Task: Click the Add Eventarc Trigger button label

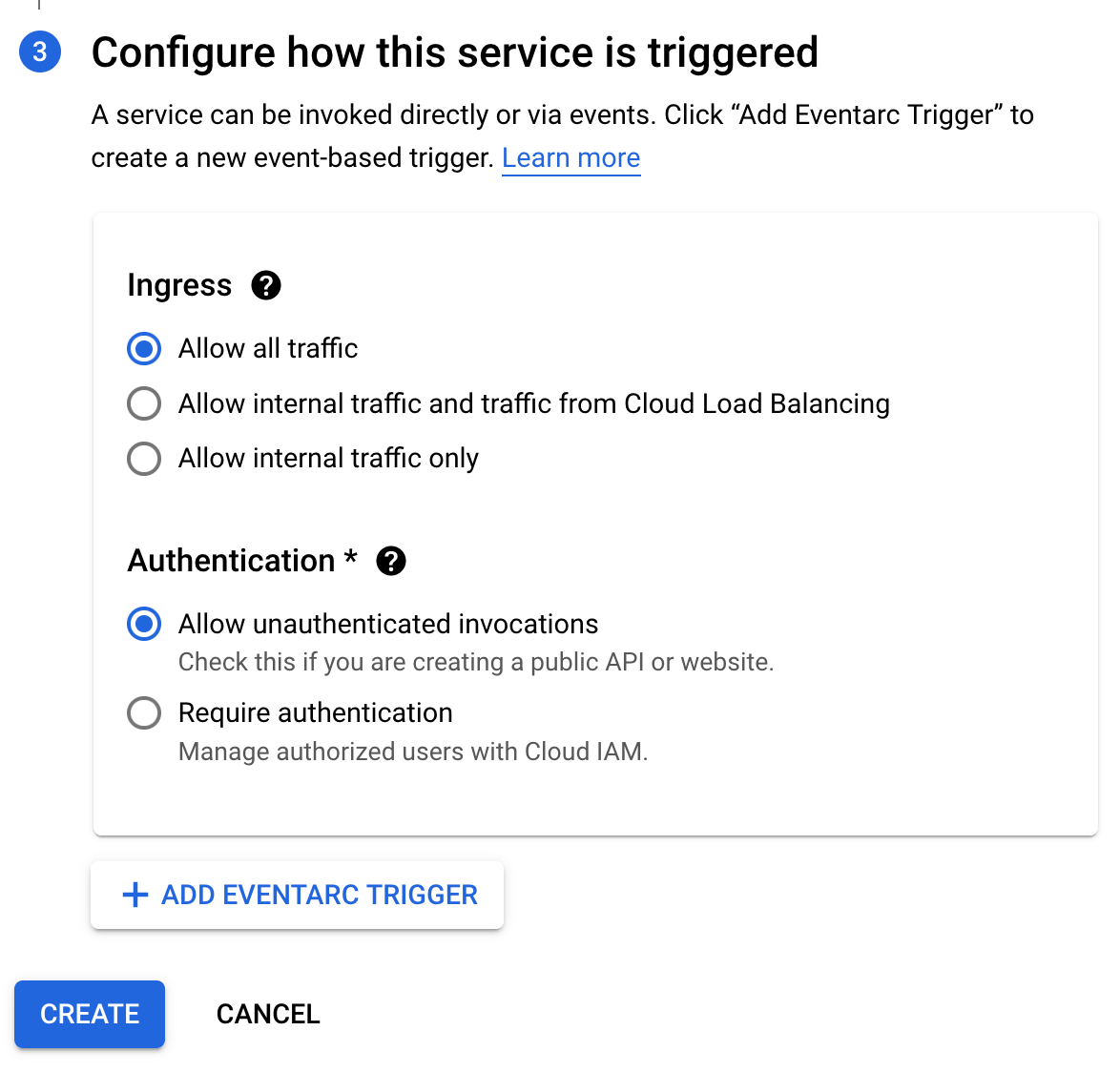Action: (320, 895)
